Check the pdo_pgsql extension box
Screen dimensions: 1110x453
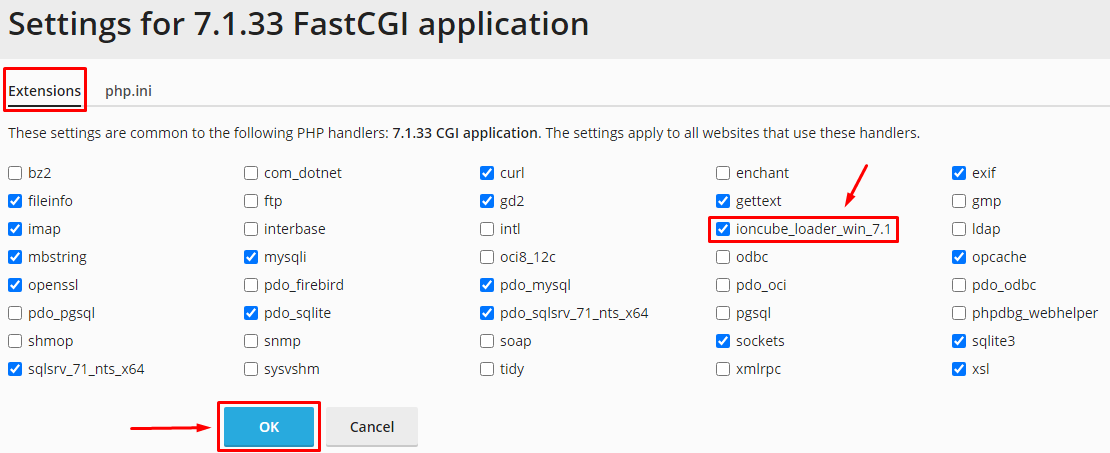(x=15, y=313)
